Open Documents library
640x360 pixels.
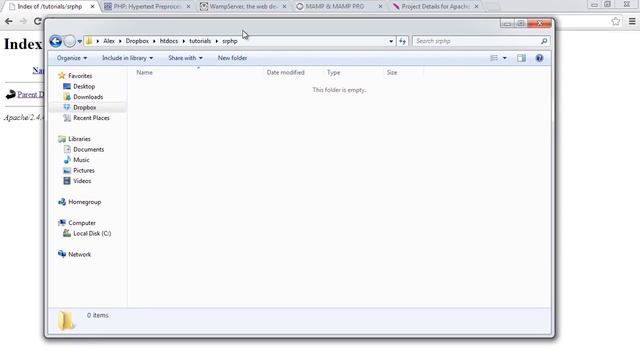tap(88, 149)
